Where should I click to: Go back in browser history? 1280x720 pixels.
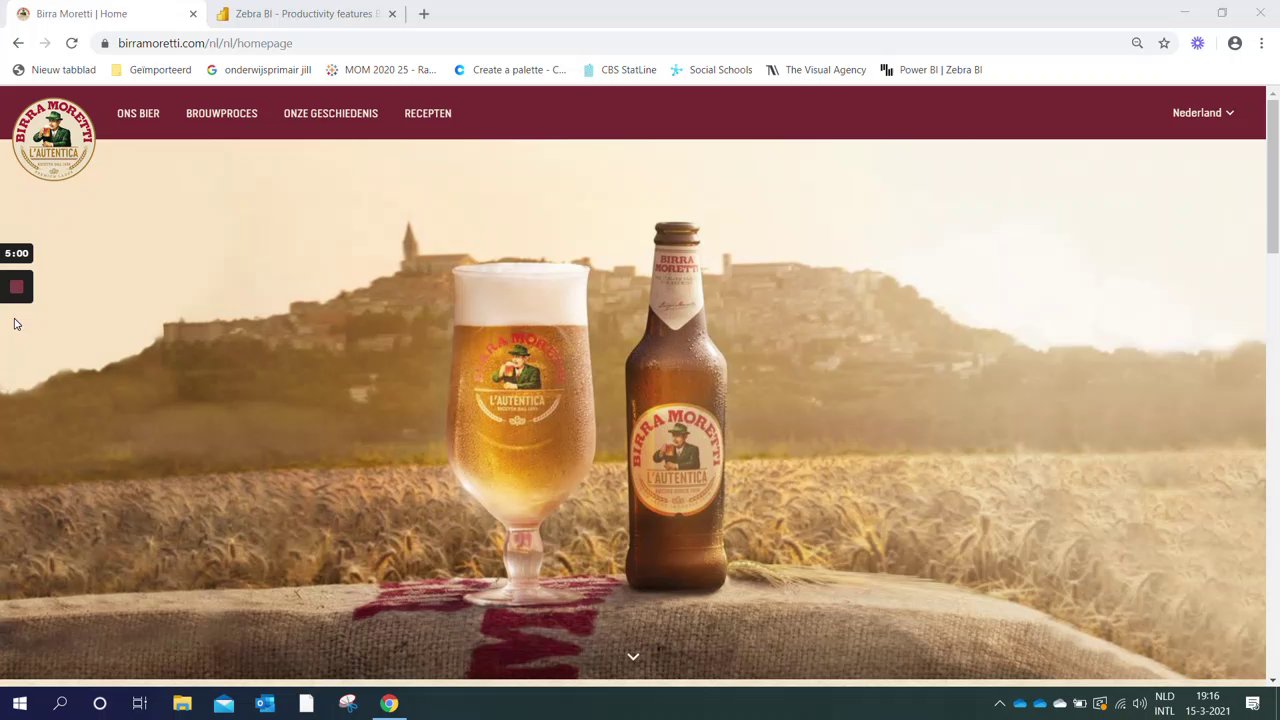click(x=18, y=43)
